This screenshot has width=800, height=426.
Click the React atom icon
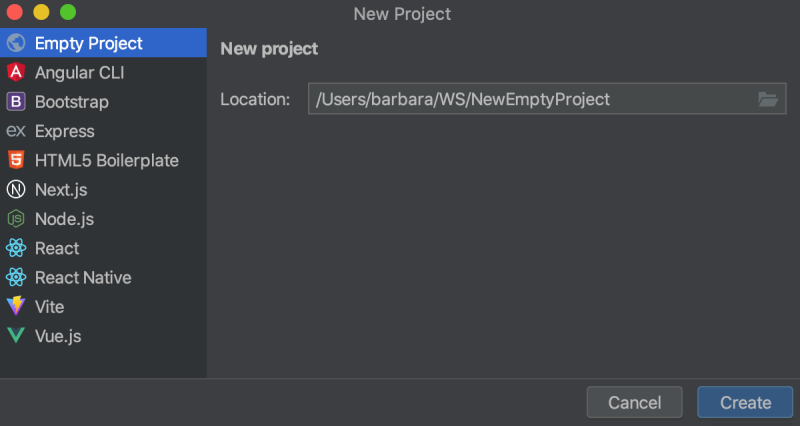[16, 248]
